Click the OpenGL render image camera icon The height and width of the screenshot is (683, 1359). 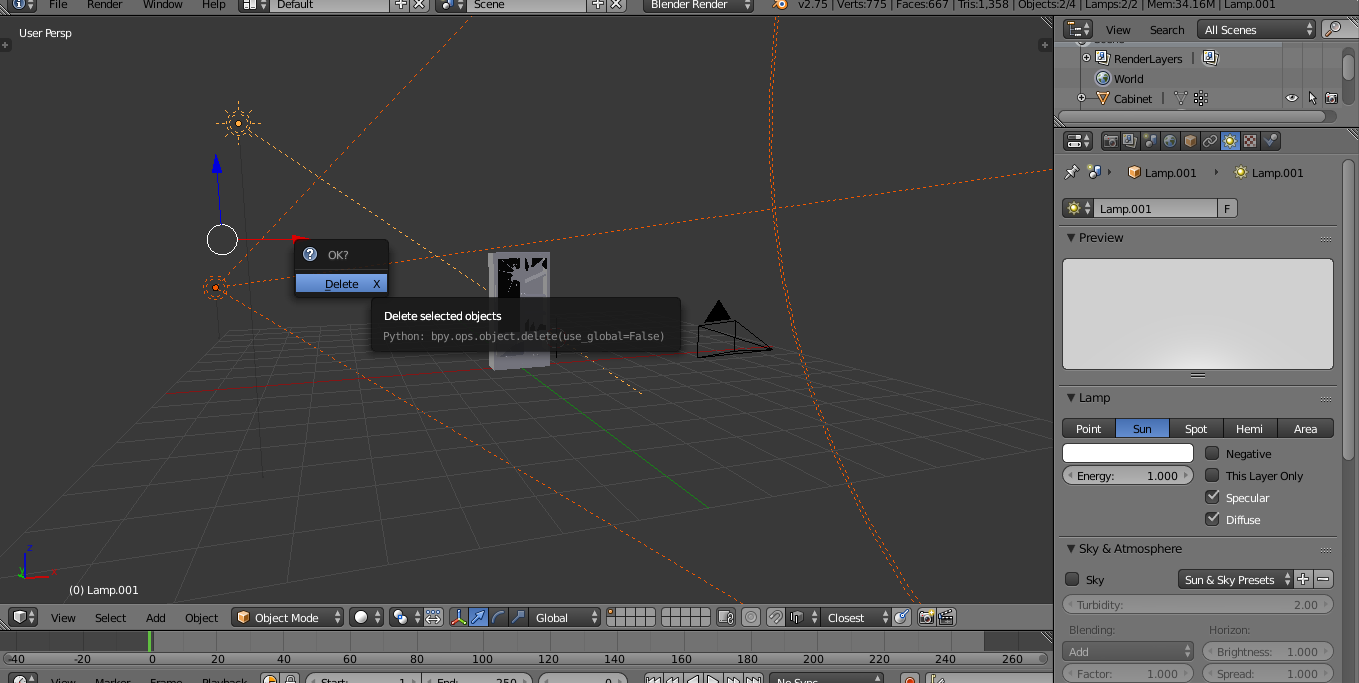(926, 617)
